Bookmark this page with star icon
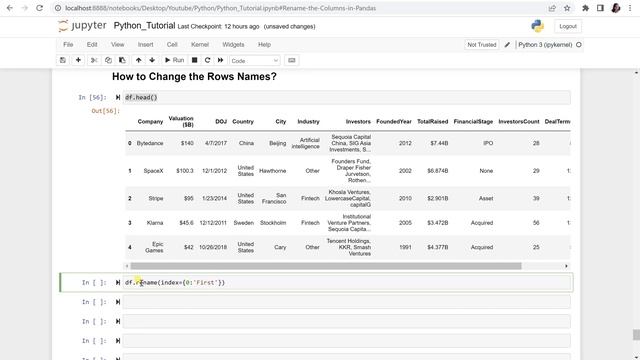 [x=567, y=8]
